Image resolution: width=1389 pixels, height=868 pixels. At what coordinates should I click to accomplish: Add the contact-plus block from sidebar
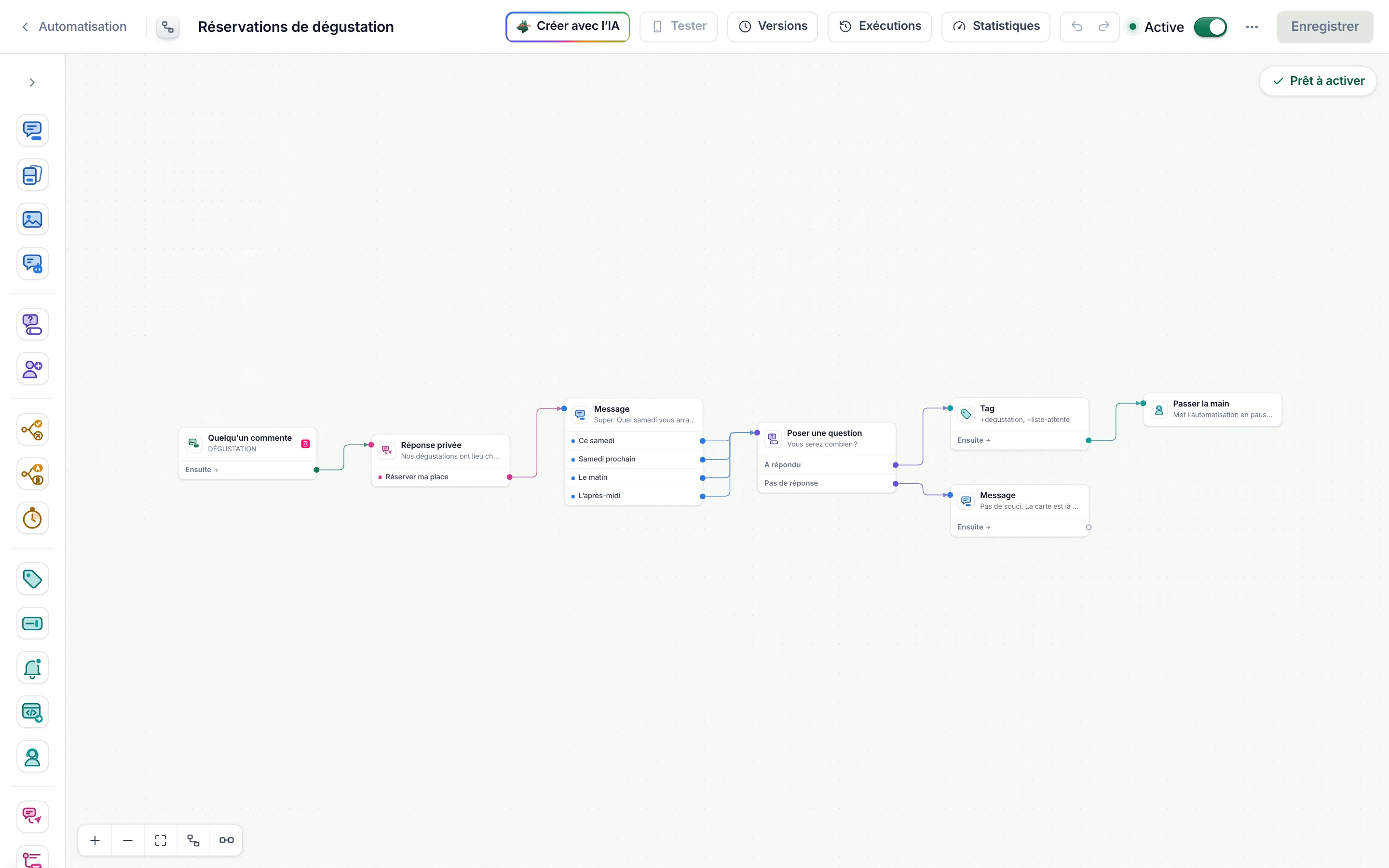click(x=33, y=368)
